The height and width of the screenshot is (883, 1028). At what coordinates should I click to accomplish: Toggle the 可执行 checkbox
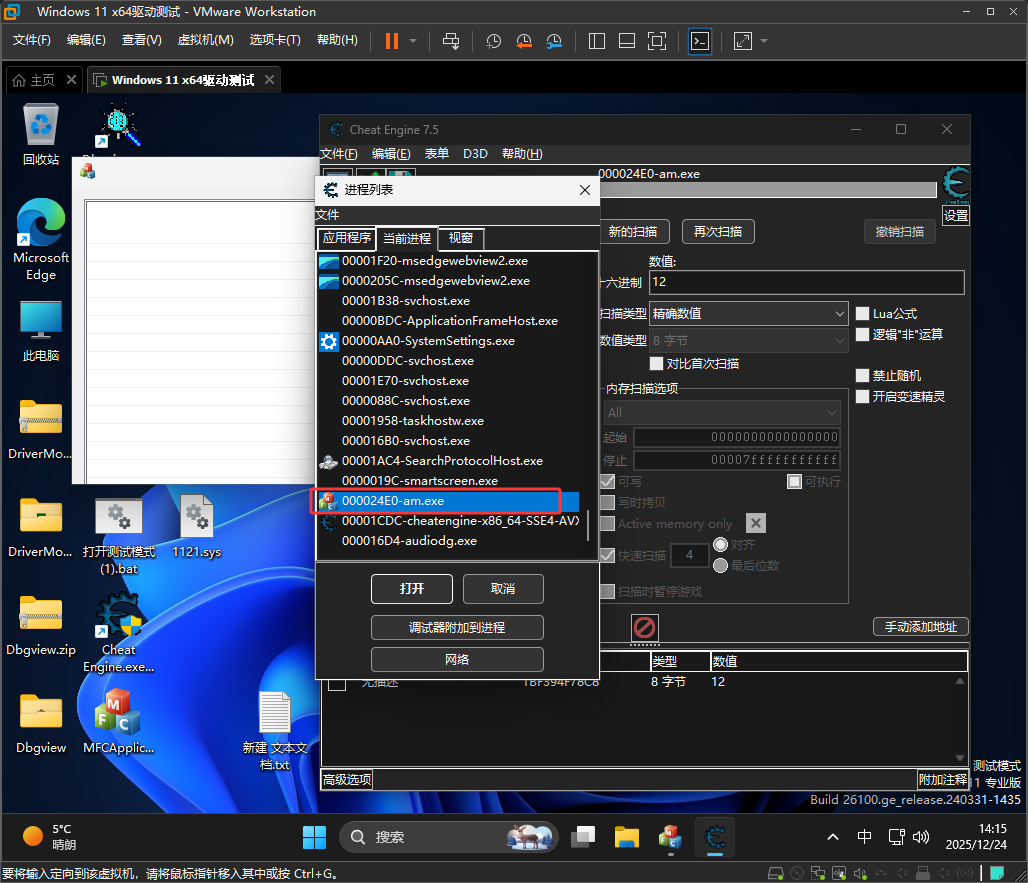pyautogui.click(x=795, y=482)
